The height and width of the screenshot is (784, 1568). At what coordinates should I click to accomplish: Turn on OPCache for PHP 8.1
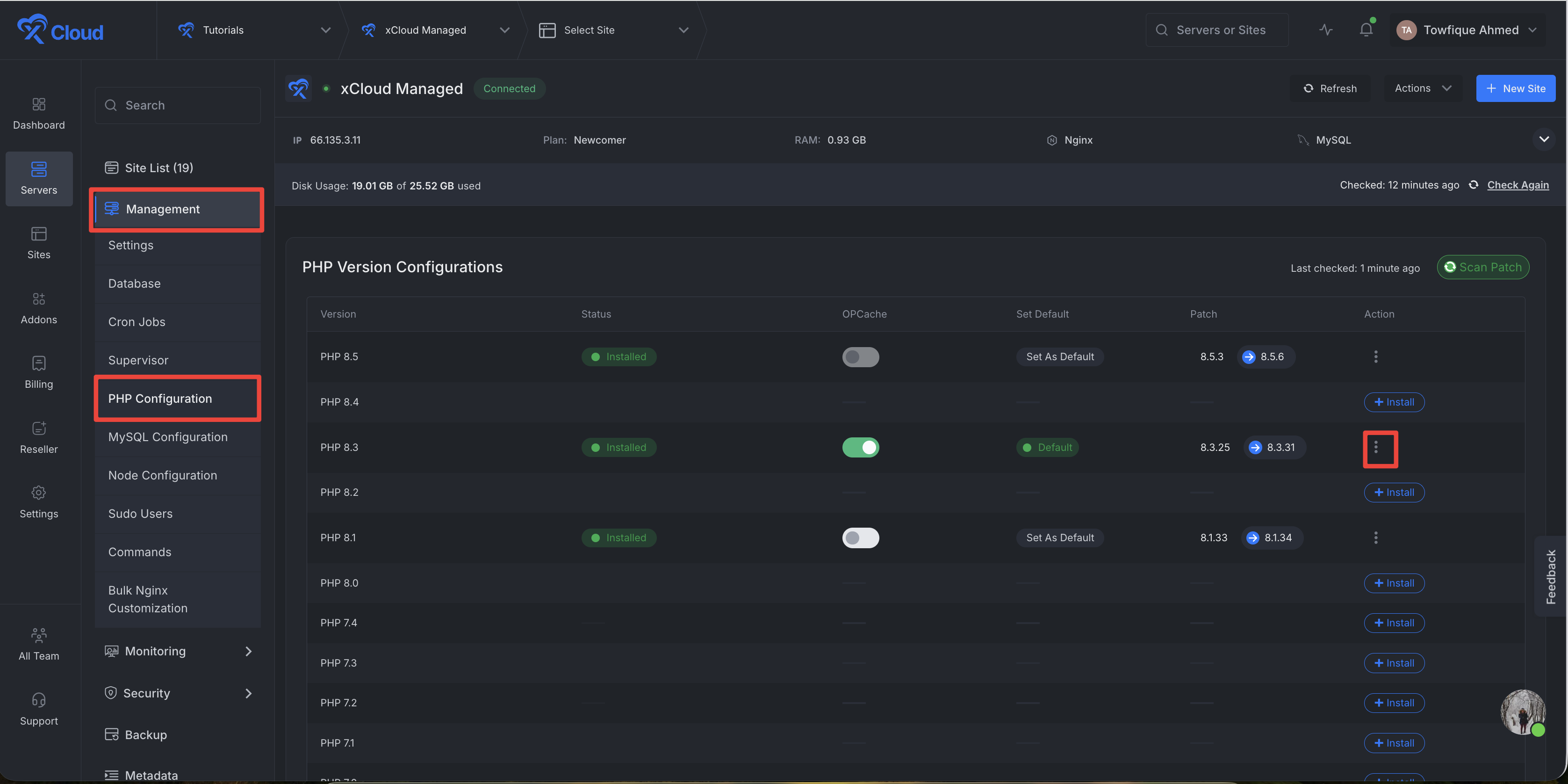click(860, 538)
